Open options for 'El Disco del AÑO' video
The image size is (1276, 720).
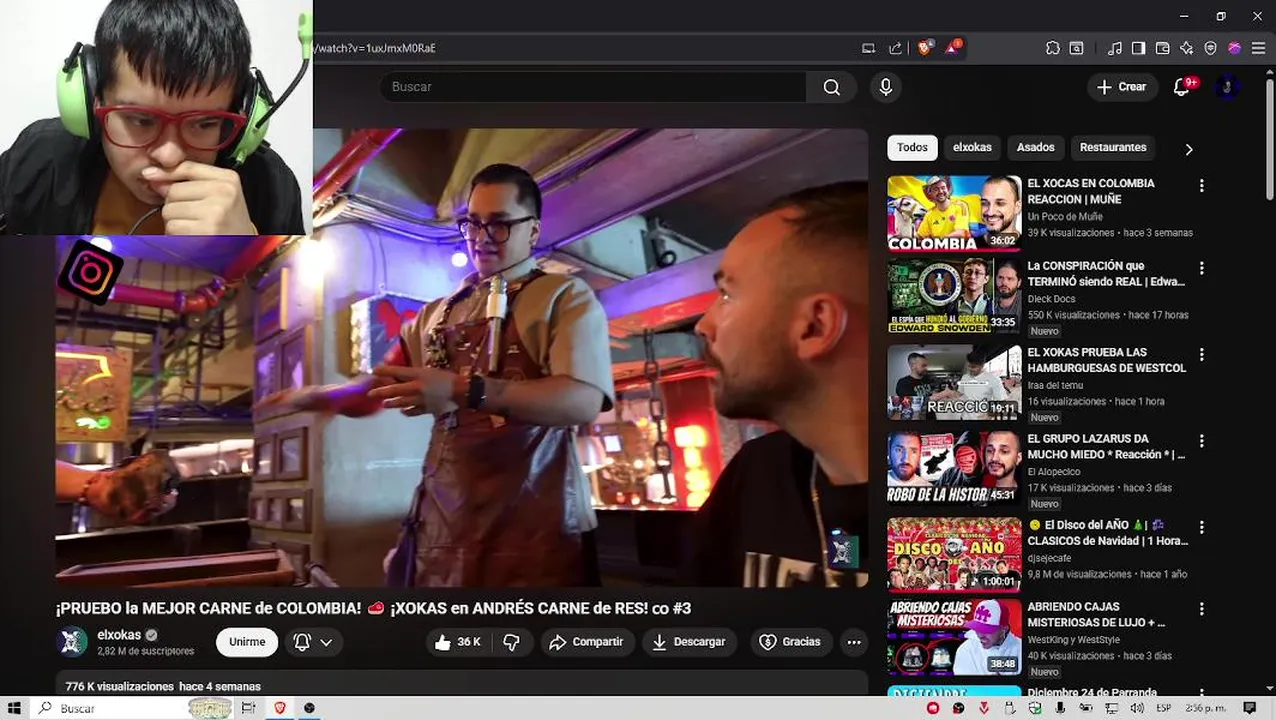pyautogui.click(x=1202, y=527)
